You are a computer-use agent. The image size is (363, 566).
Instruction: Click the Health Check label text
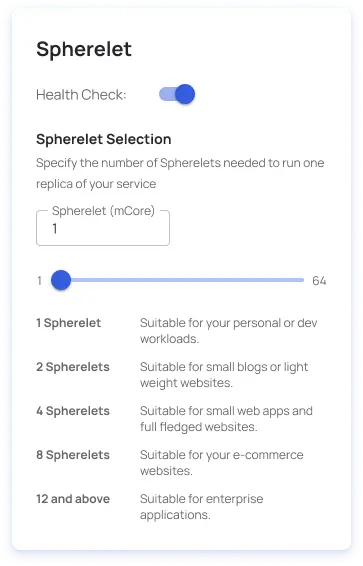pyautogui.click(x=81, y=95)
